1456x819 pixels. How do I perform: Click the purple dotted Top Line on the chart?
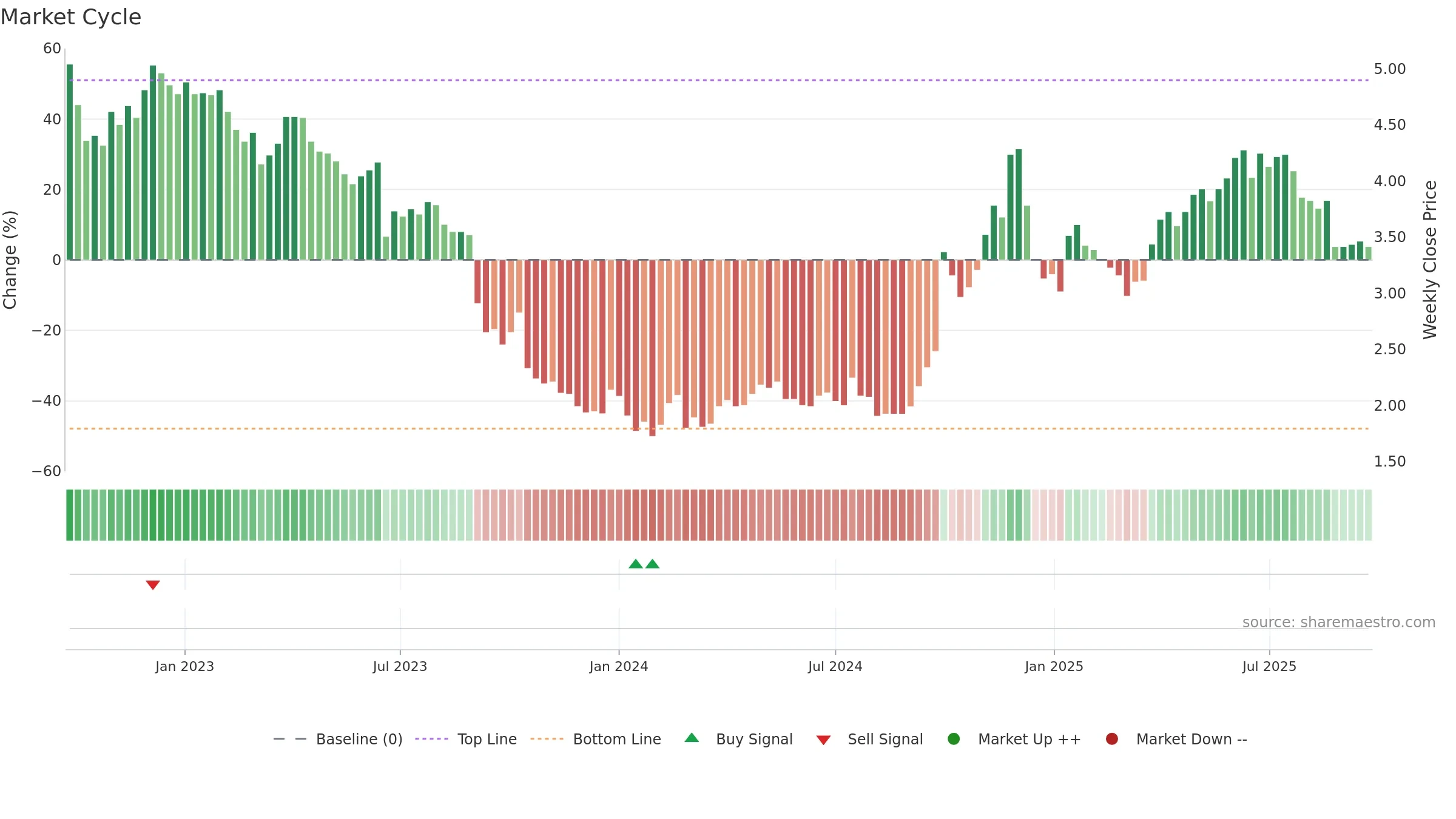[719, 80]
